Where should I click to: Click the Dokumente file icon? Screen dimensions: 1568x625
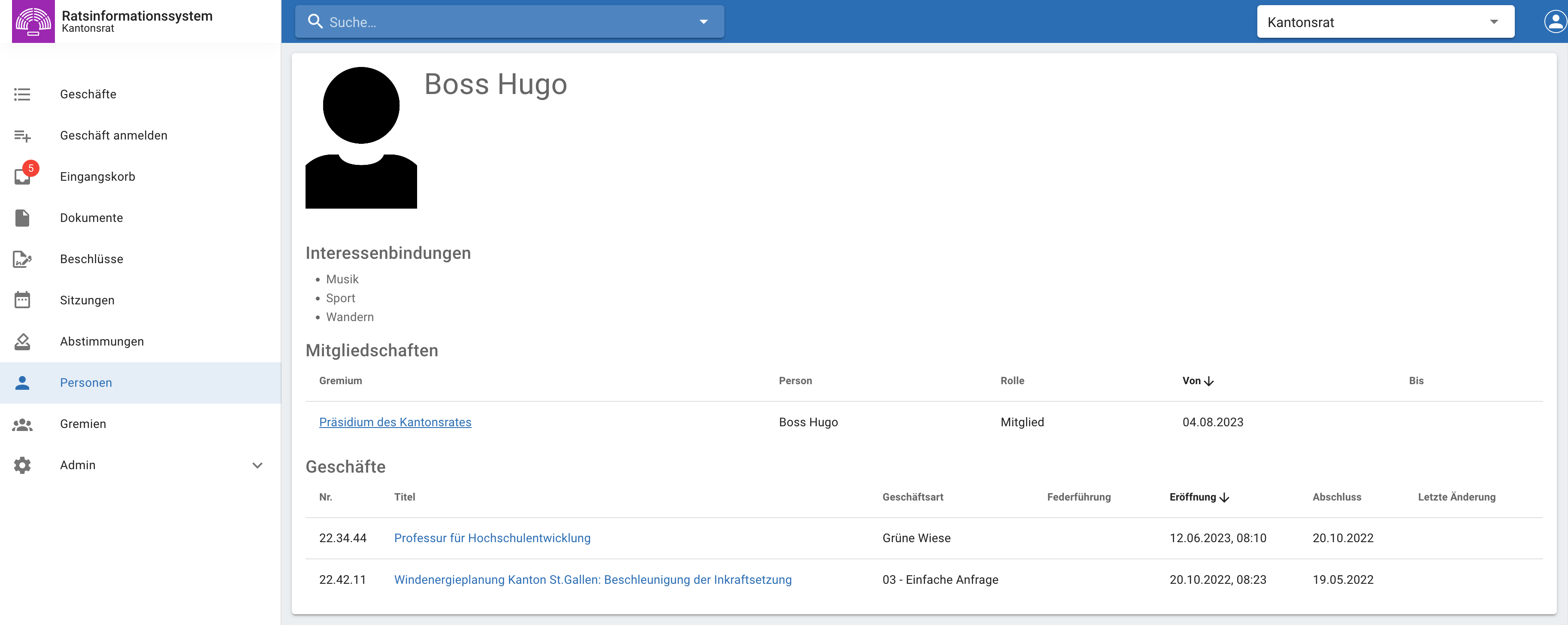click(22, 218)
